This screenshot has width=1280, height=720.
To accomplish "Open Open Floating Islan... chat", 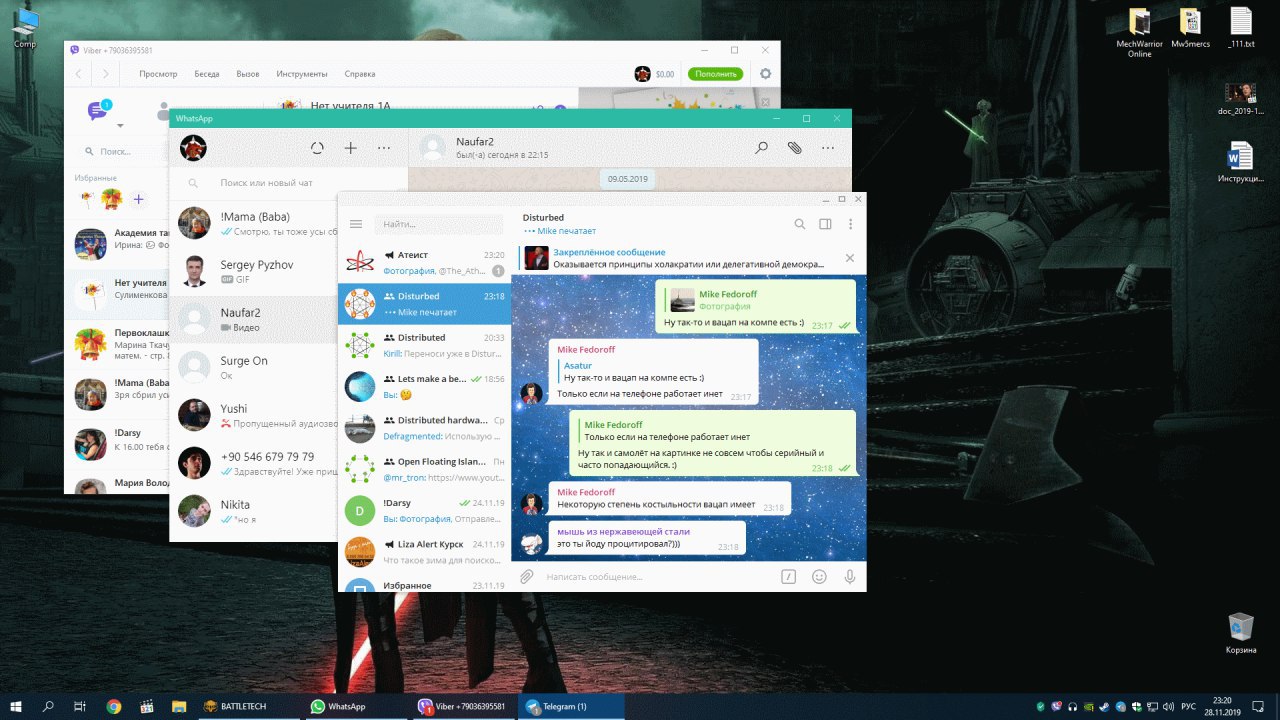I will 424,469.
